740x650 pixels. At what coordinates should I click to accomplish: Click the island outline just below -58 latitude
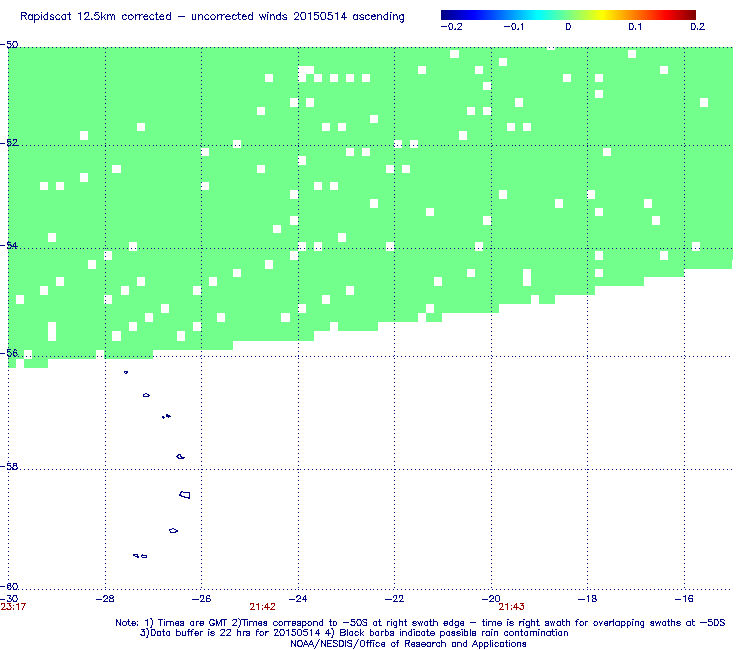click(x=185, y=495)
